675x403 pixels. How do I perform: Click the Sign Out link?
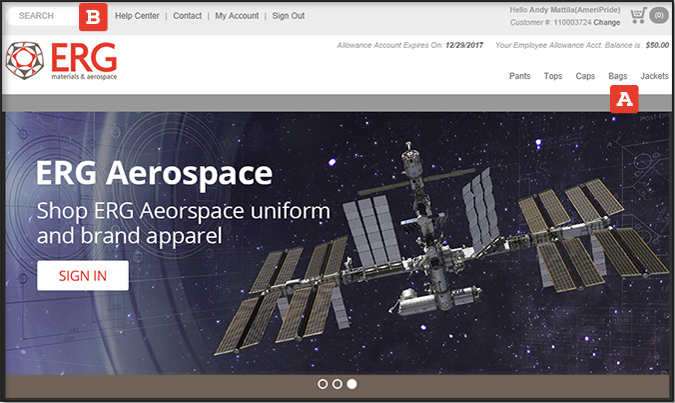pyautogui.click(x=289, y=16)
